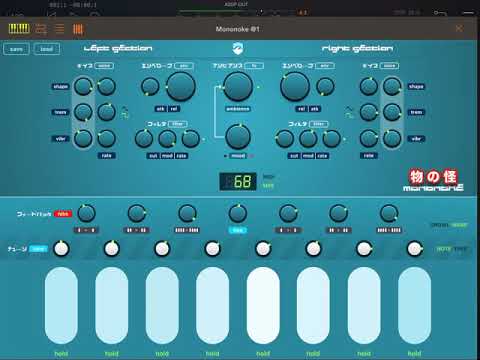Click the left voice shape knob beside label
This screenshot has height=360, width=480.
pyautogui.click(x=83, y=86)
